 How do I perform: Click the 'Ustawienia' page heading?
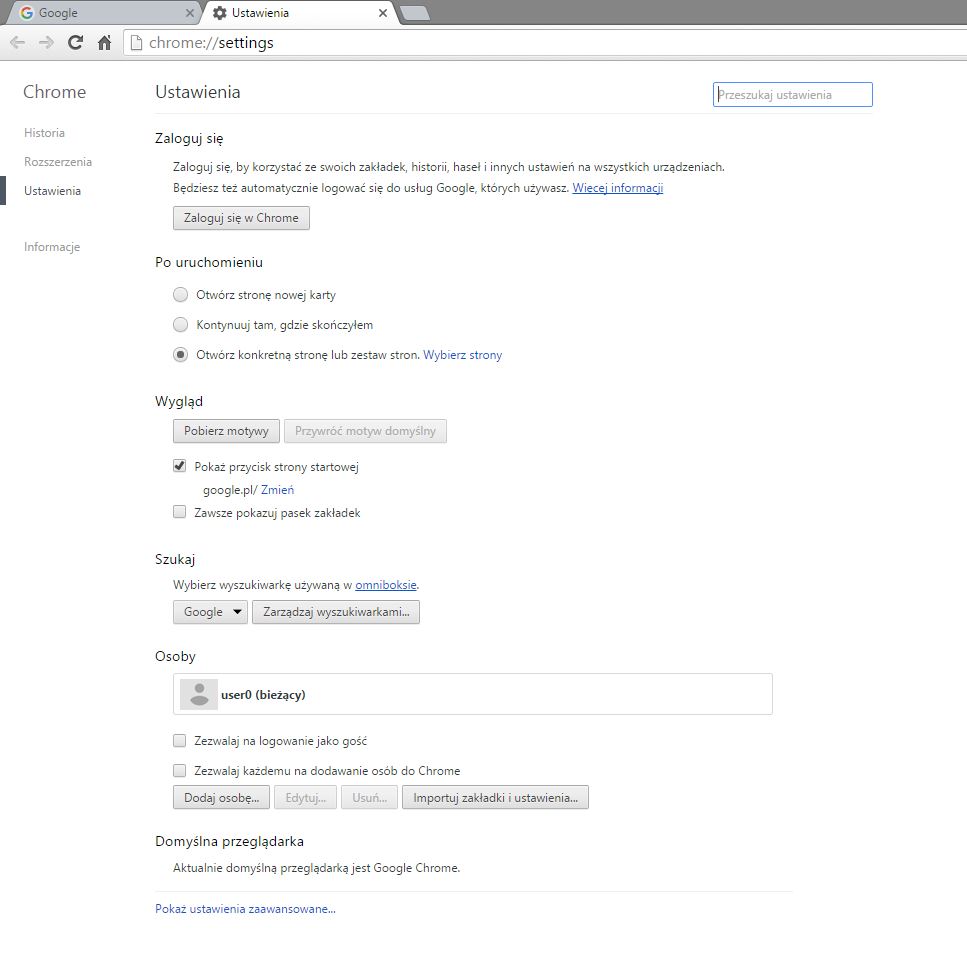[x=198, y=92]
